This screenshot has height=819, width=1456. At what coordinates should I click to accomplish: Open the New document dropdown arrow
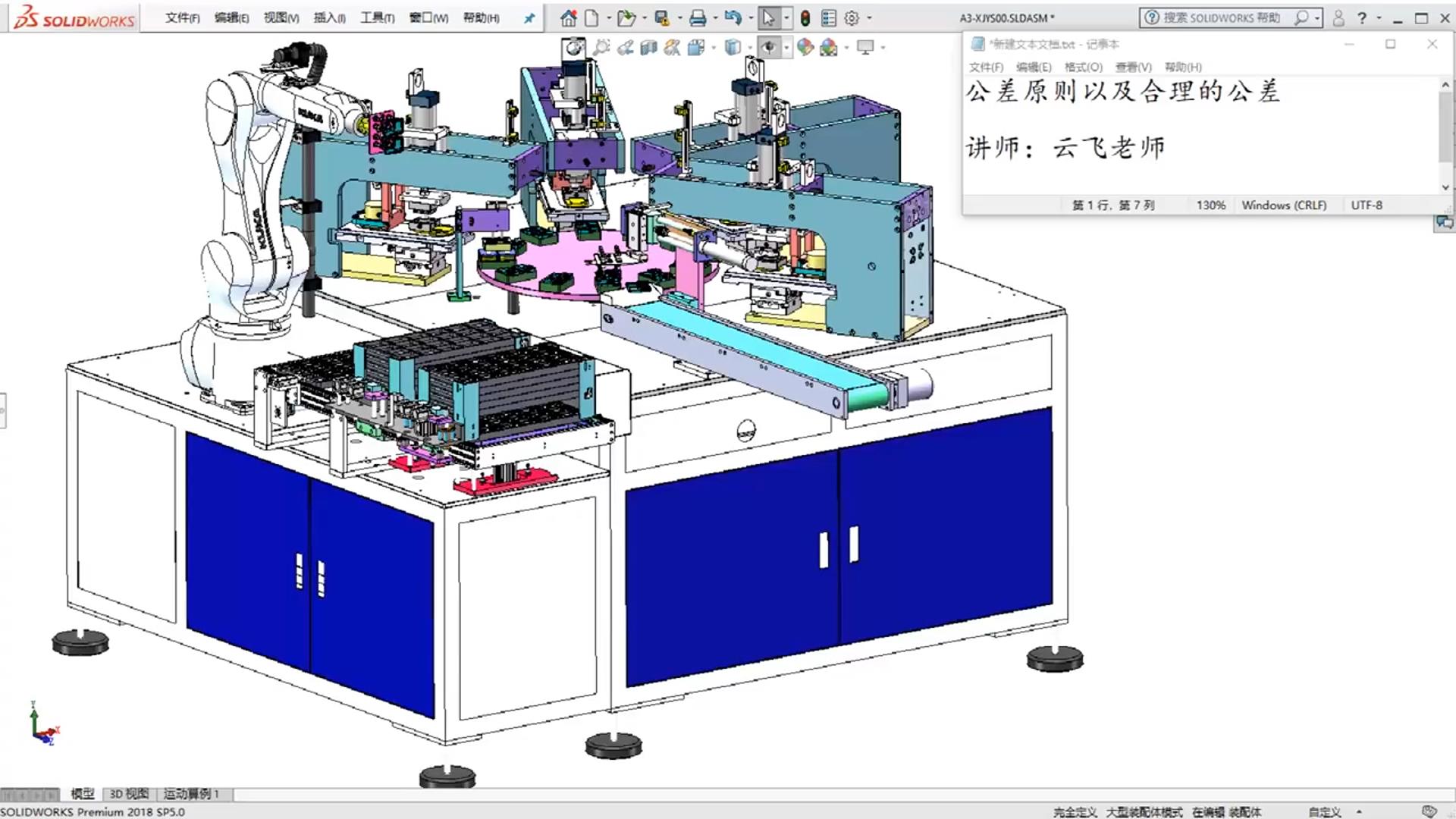608,17
